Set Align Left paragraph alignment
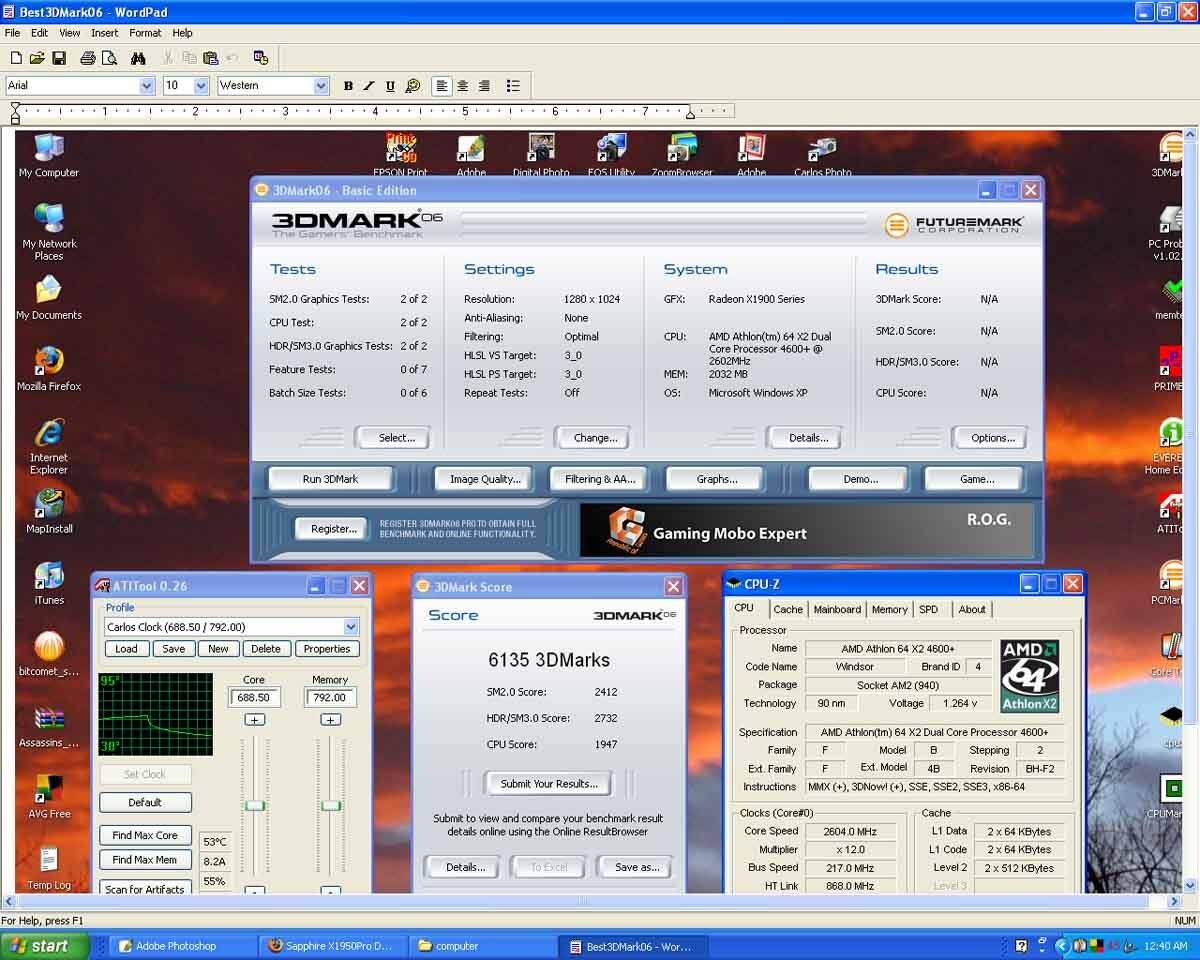The image size is (1200, 960). [441, 86]
